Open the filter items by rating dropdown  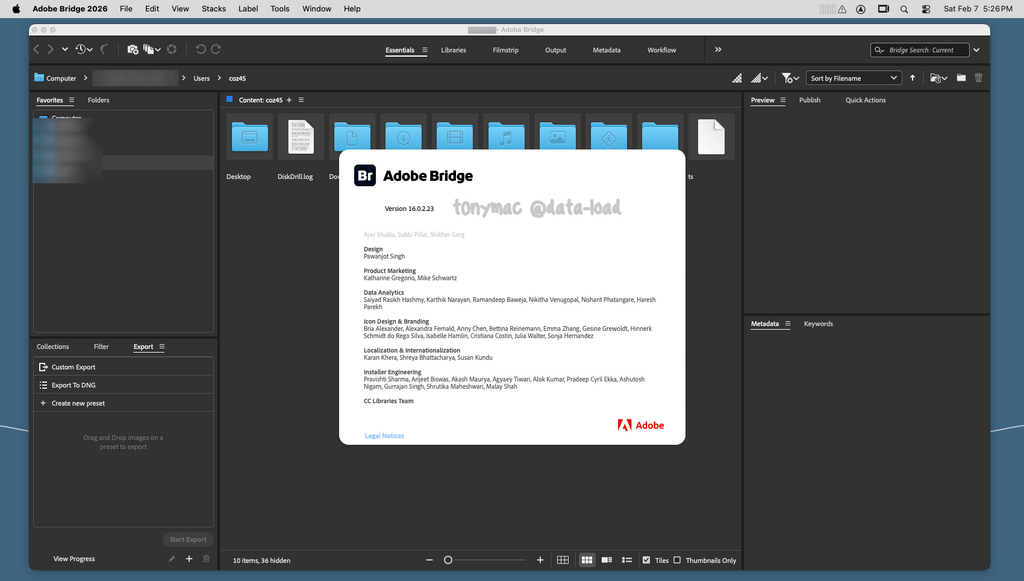pyautogui.click(x=790, y=78)
